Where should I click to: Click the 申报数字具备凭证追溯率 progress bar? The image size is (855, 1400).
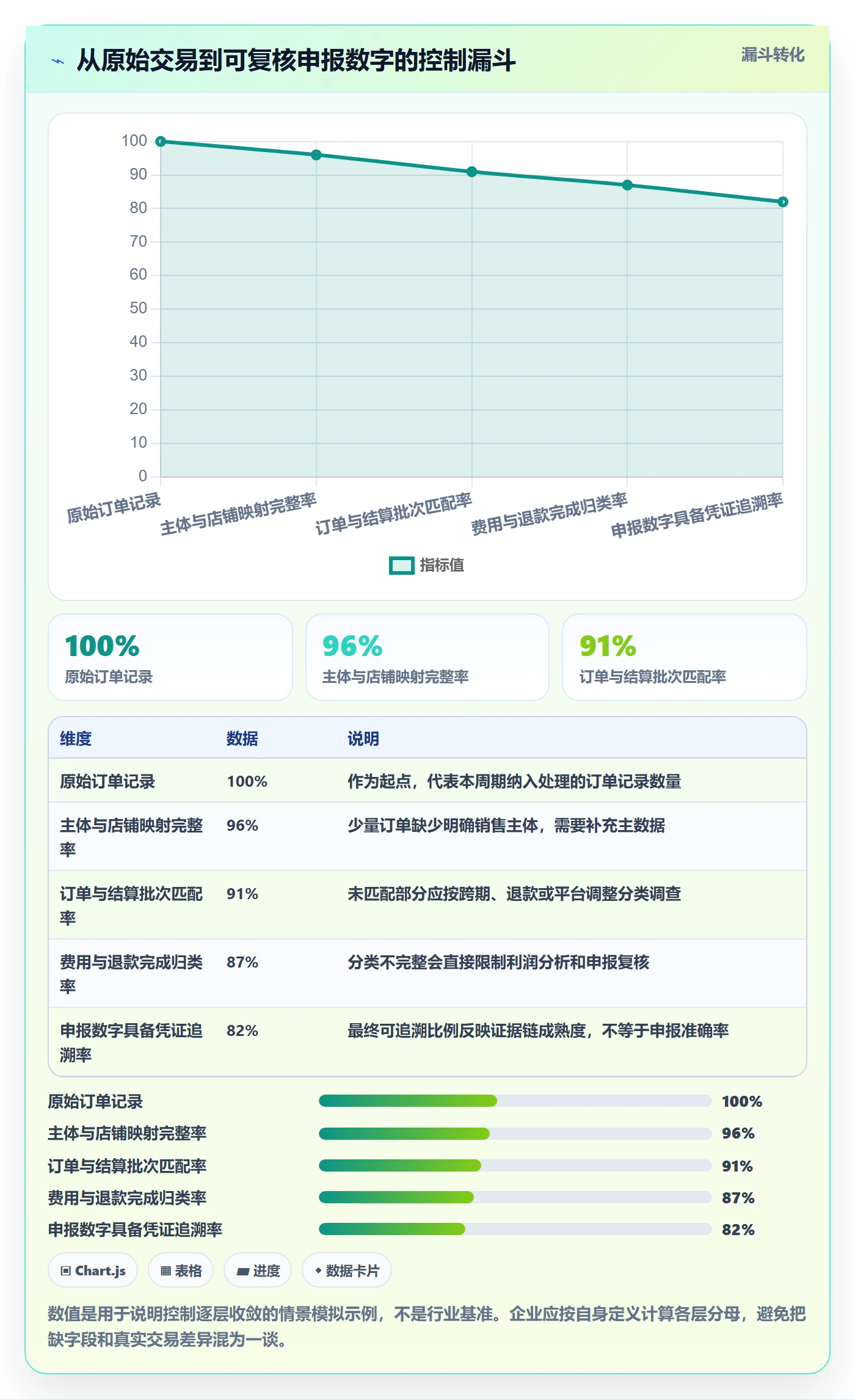(515, 1229)
